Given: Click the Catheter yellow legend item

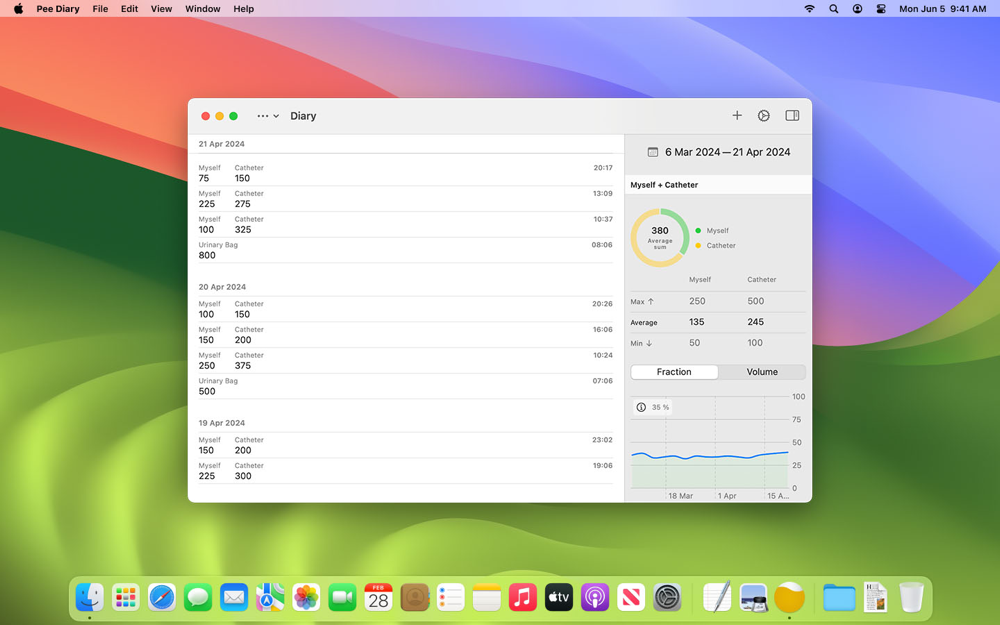Looking at the screenshot, I should click(x=715, y=246).
